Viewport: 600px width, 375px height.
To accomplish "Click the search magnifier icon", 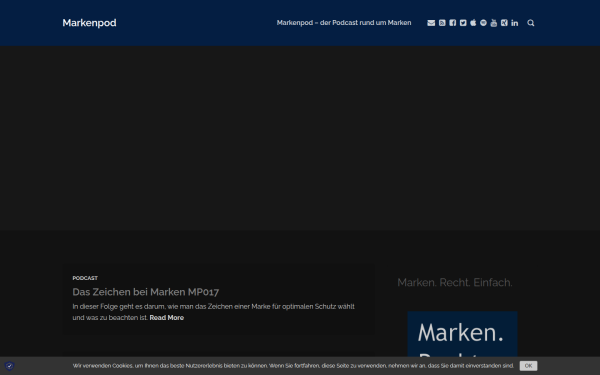I will [531, 23].
